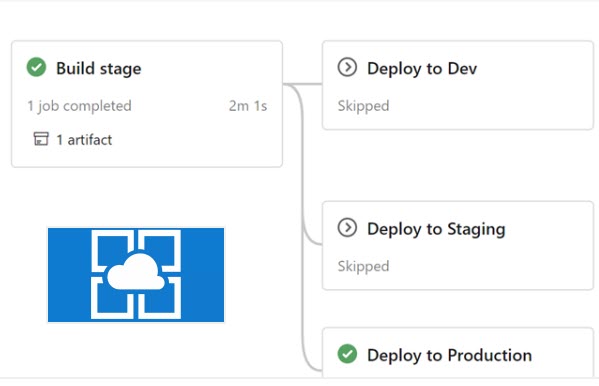Click the white cloud in the blue logo
Viewport: 599px width, 386px height.
(136, 271)
